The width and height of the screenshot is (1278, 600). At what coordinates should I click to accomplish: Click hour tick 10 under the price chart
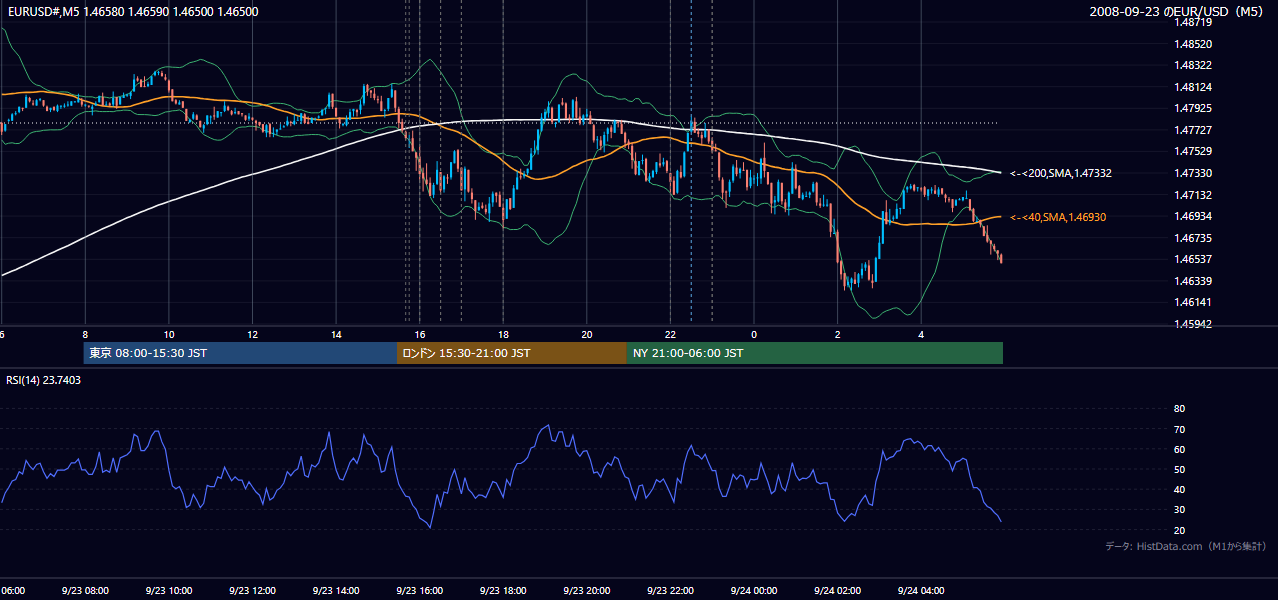pos(169,335)
